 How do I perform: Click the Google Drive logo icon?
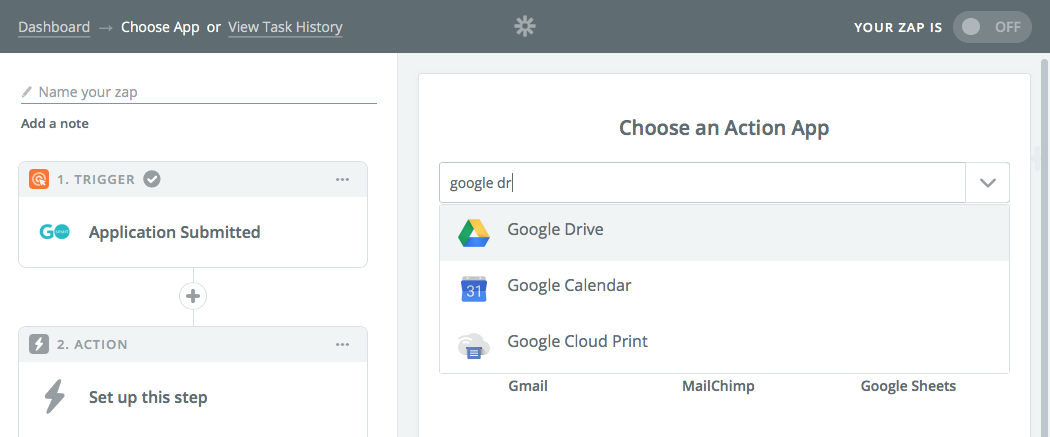click(x=473, y=233)
